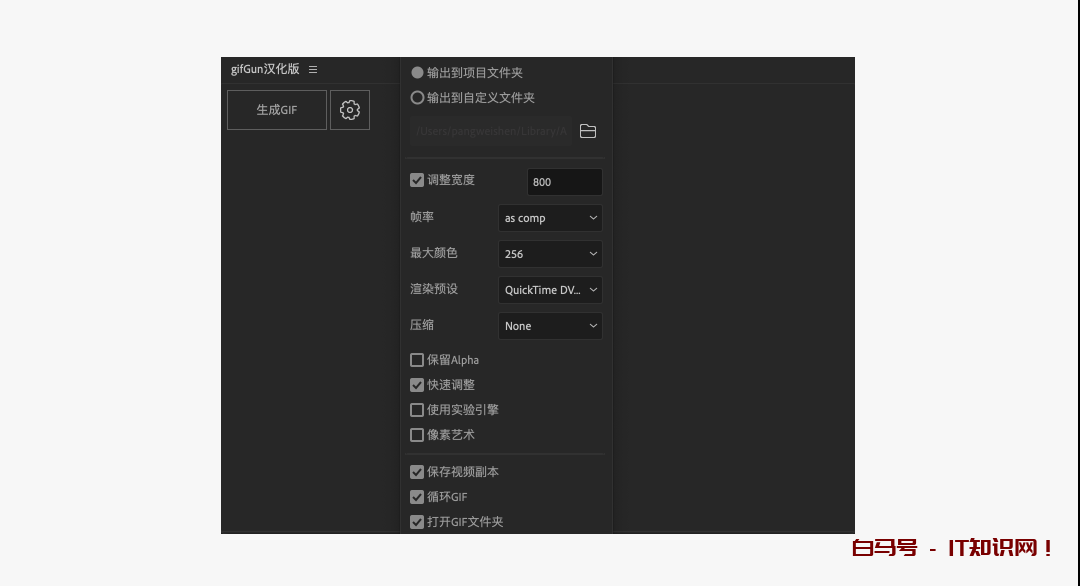Enable the 保留Alpha option

coord(416,359)
